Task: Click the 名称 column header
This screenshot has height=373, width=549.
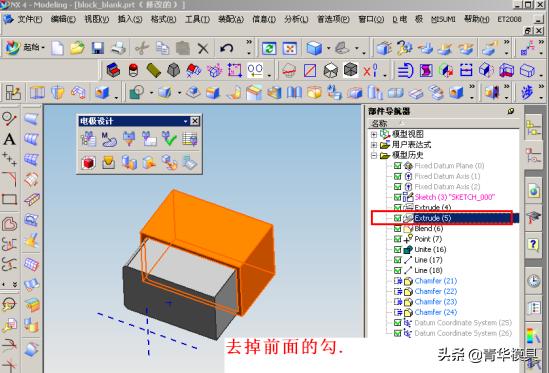Action: pos(380,123)
